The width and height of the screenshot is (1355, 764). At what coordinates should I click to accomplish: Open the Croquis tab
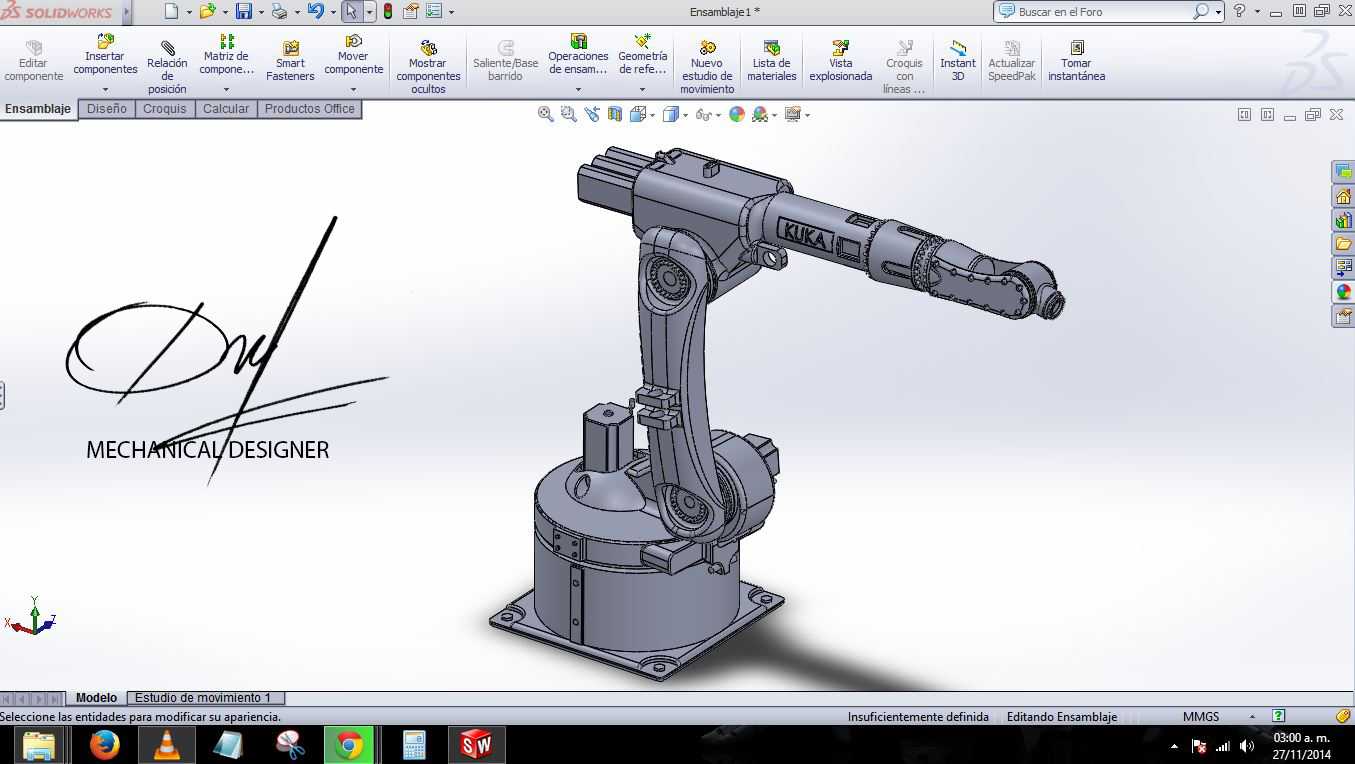click(x=164, y=109)
